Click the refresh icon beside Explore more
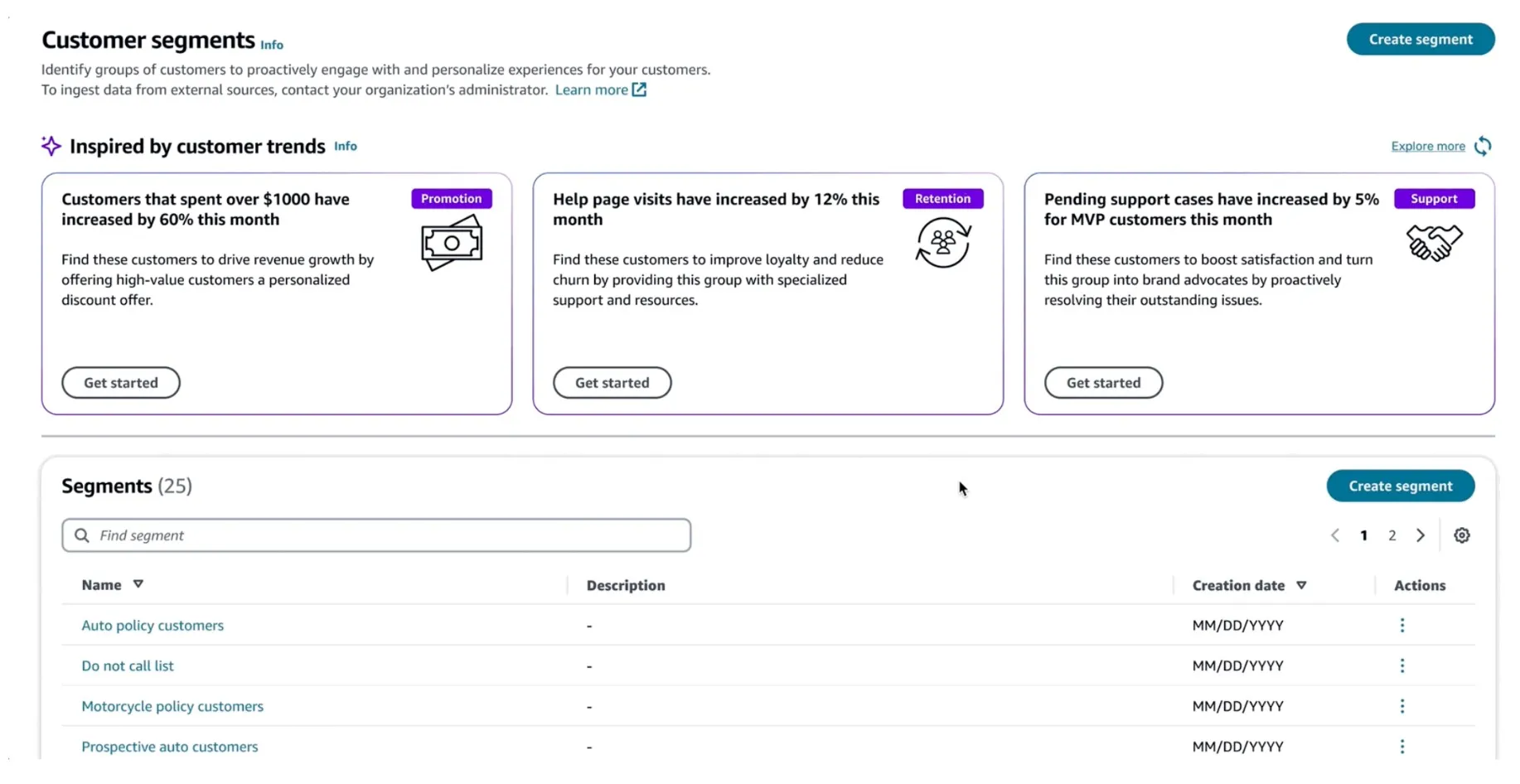 click(1483, 147)
